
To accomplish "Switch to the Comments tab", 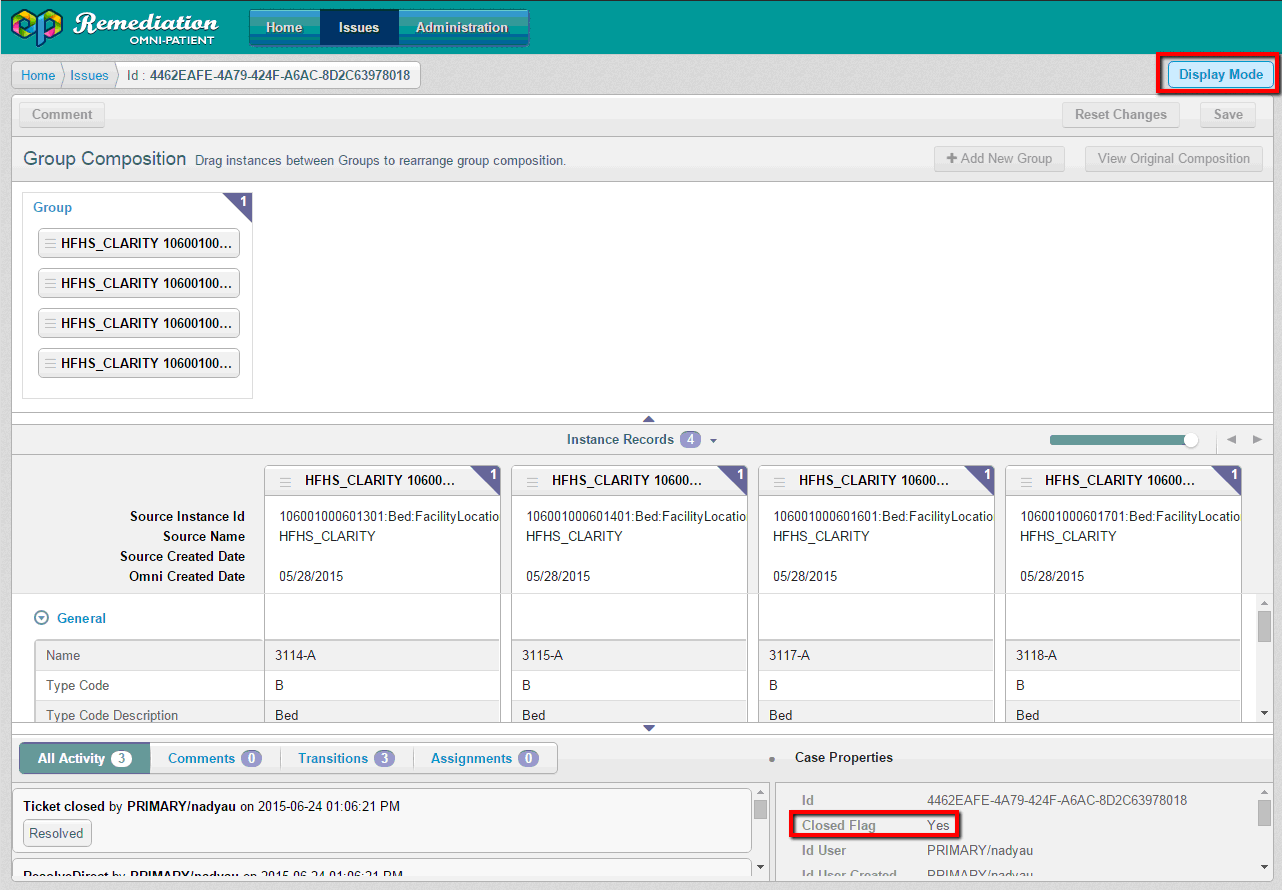I will (x=213, y=758).
